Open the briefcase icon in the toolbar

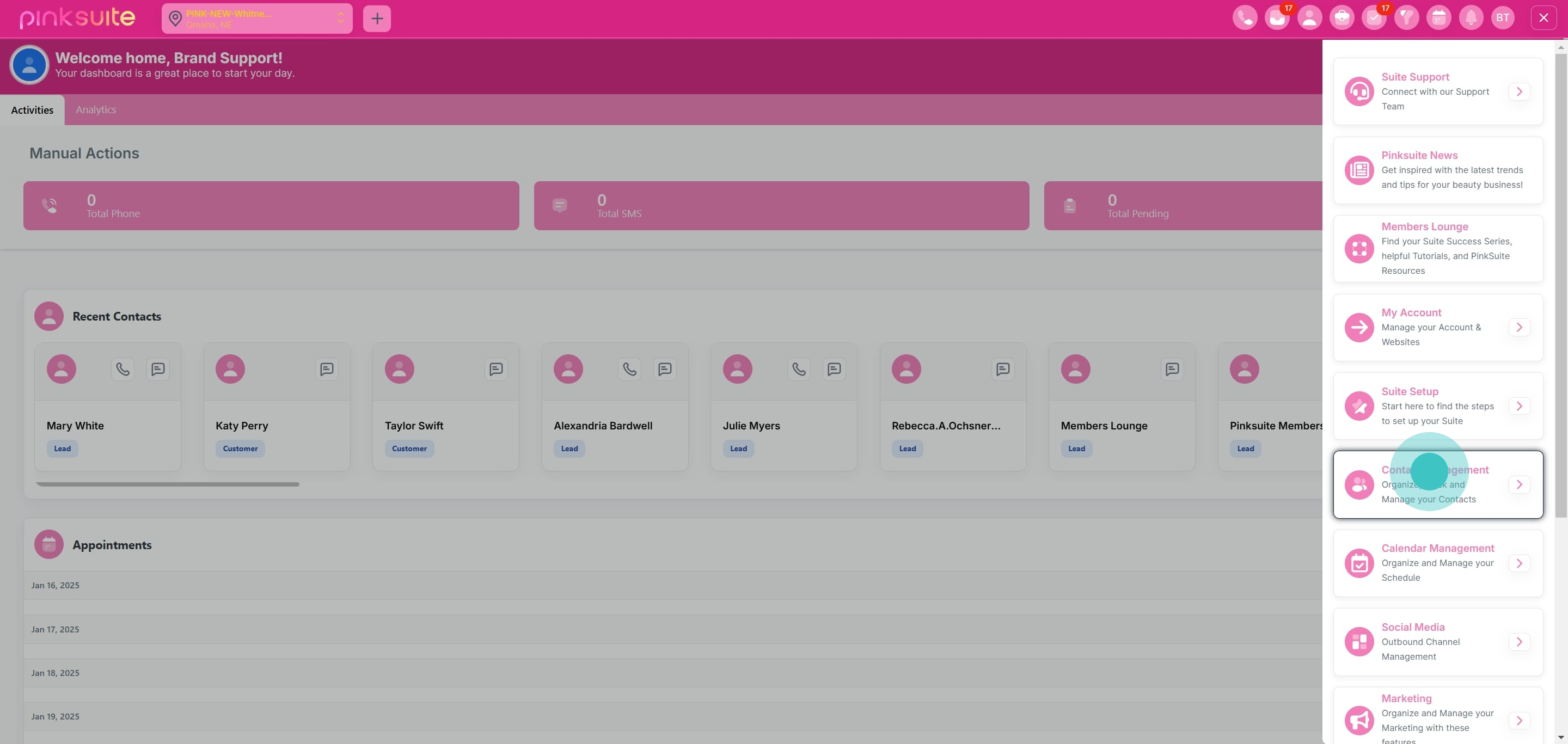point(1342,17)
